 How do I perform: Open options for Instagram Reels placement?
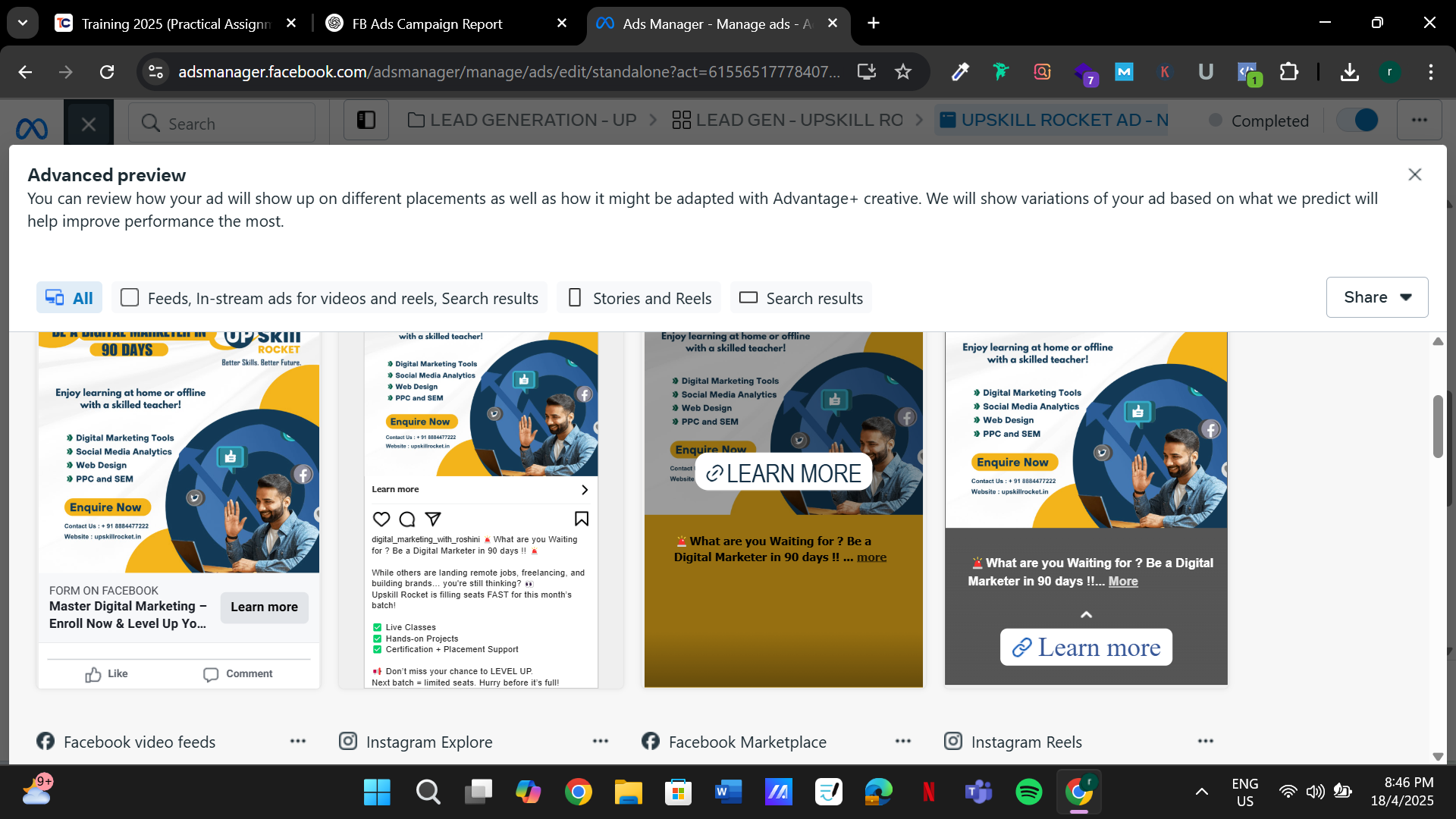point(1206,741)
